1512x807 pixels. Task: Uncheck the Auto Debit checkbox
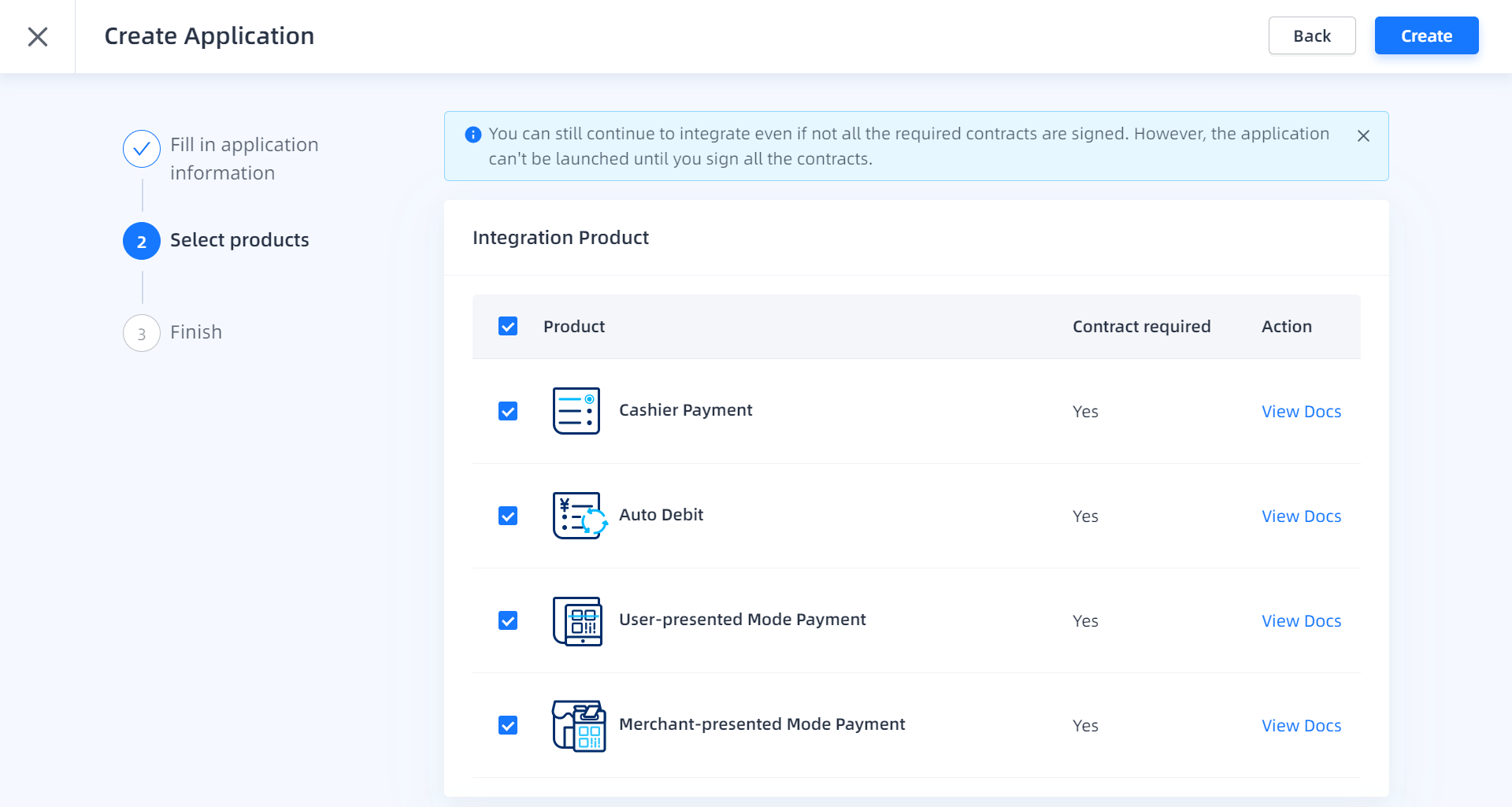click(508, 516)
